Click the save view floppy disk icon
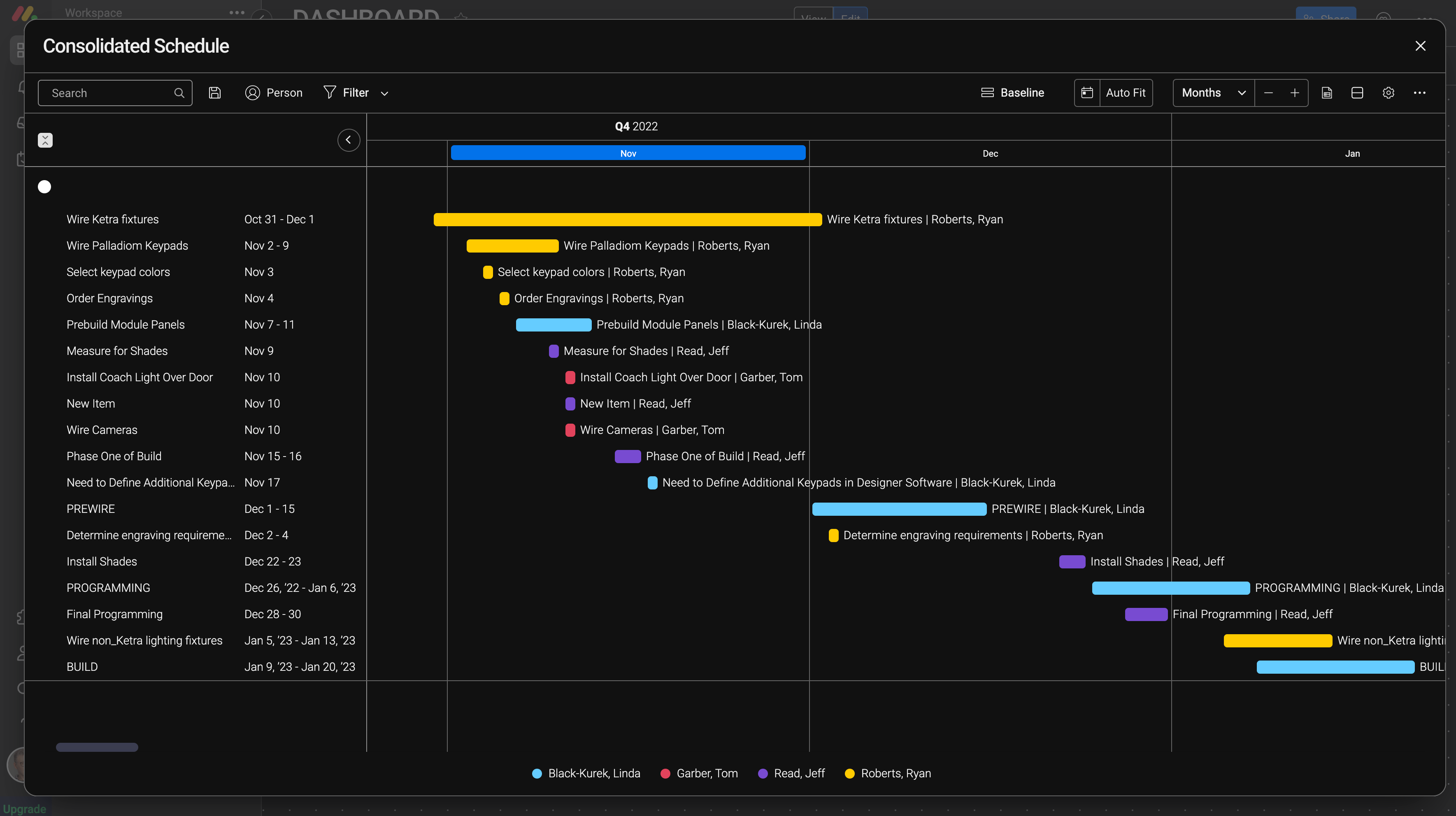This screenshot has width=1456, height=816. click(214, 93)
